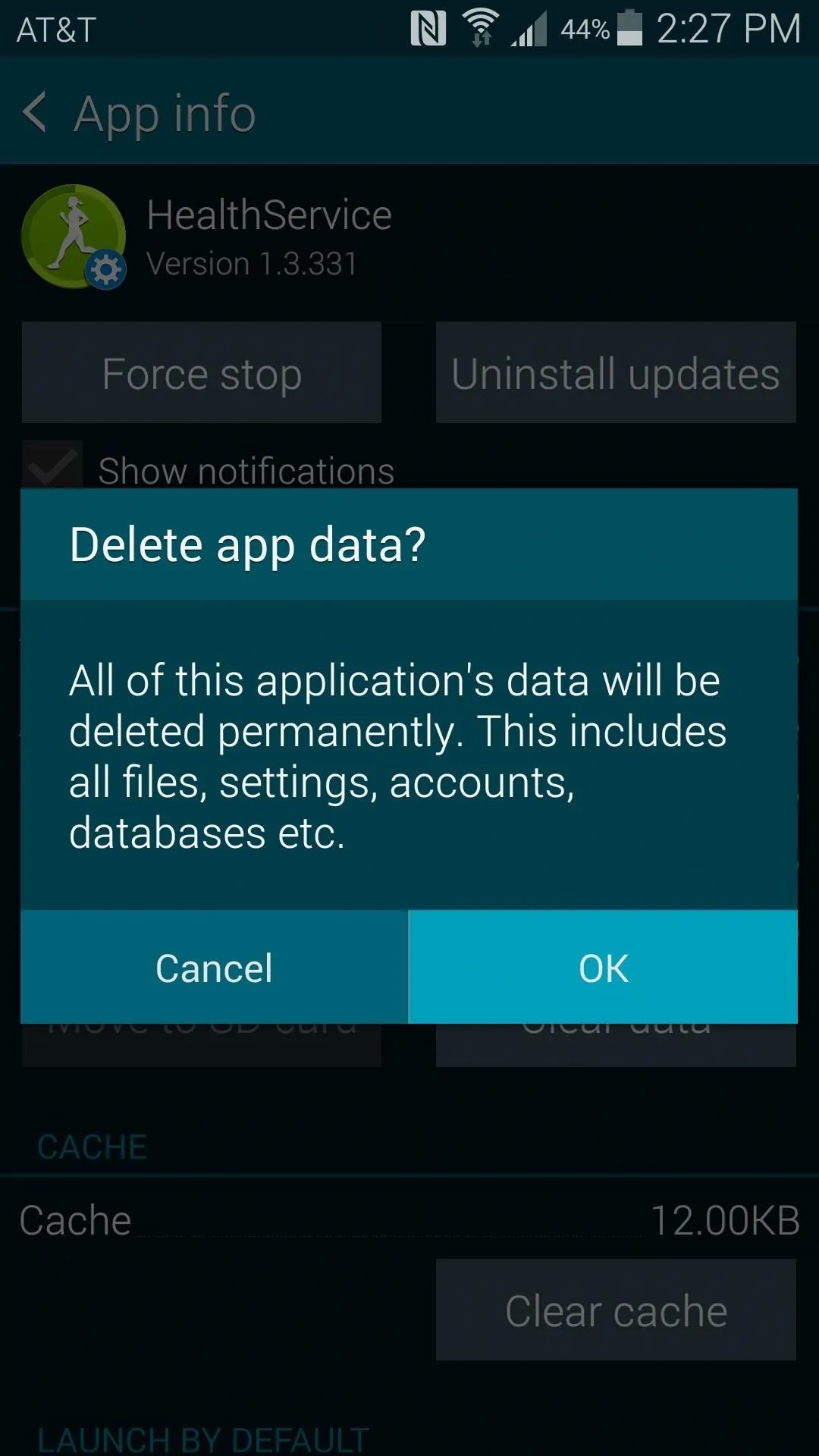
Task: Tap the Delete app data? dialog title
Action: pyautogui.click(x=248, y=545)
